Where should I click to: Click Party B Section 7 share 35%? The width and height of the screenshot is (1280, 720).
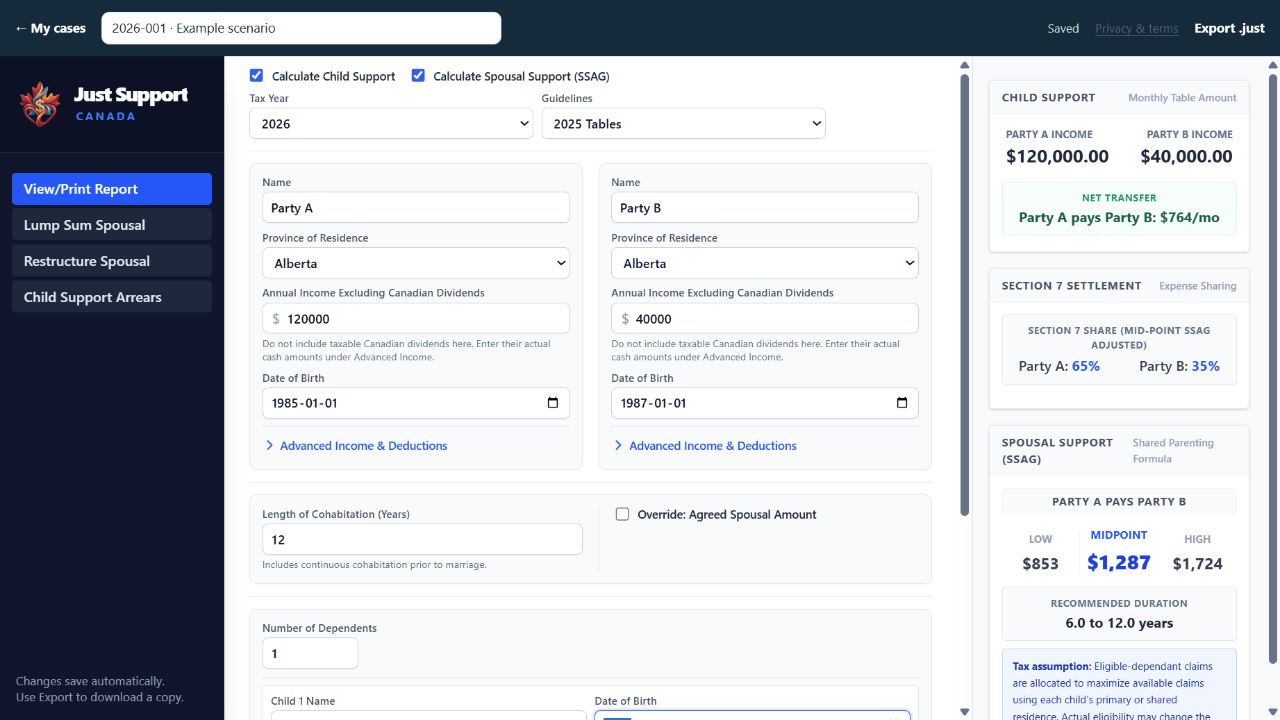(x=1206, y=366)
